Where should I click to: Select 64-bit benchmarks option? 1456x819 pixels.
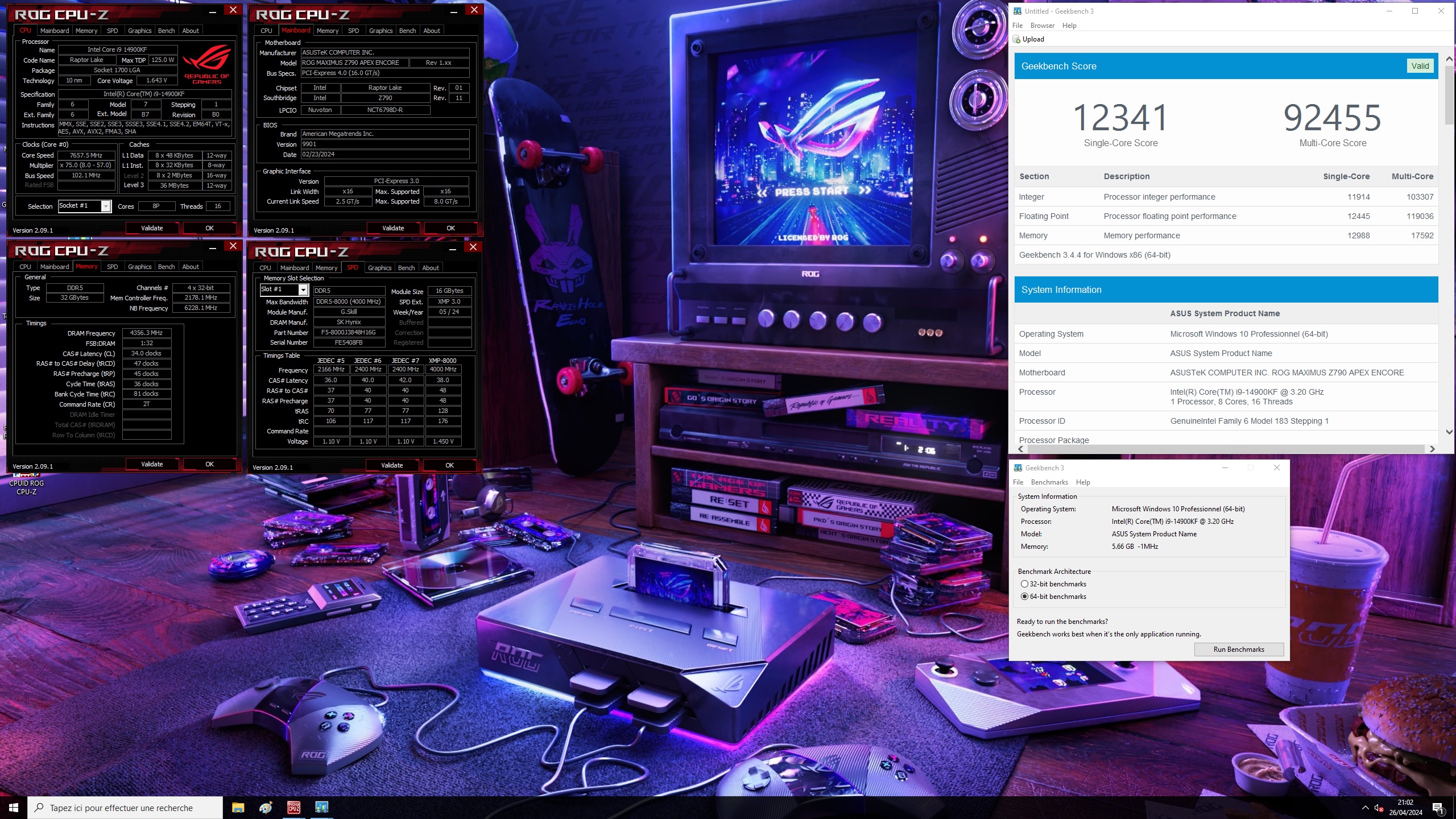point(1054,597)
